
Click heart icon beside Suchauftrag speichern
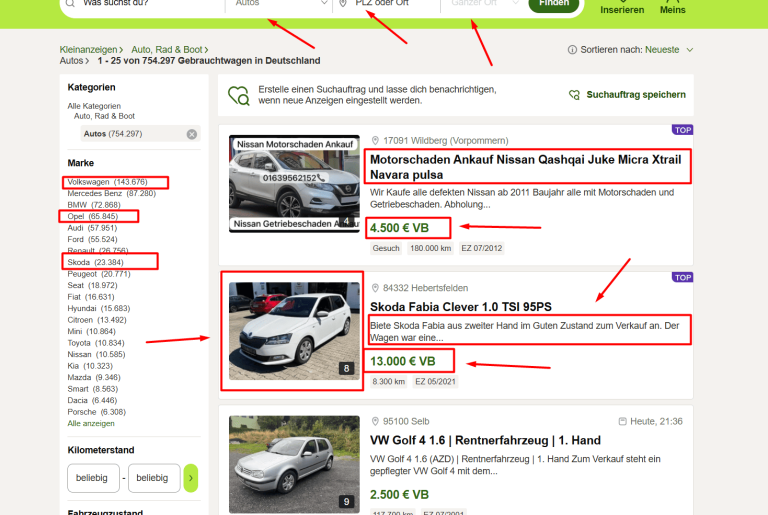[575, 95]
